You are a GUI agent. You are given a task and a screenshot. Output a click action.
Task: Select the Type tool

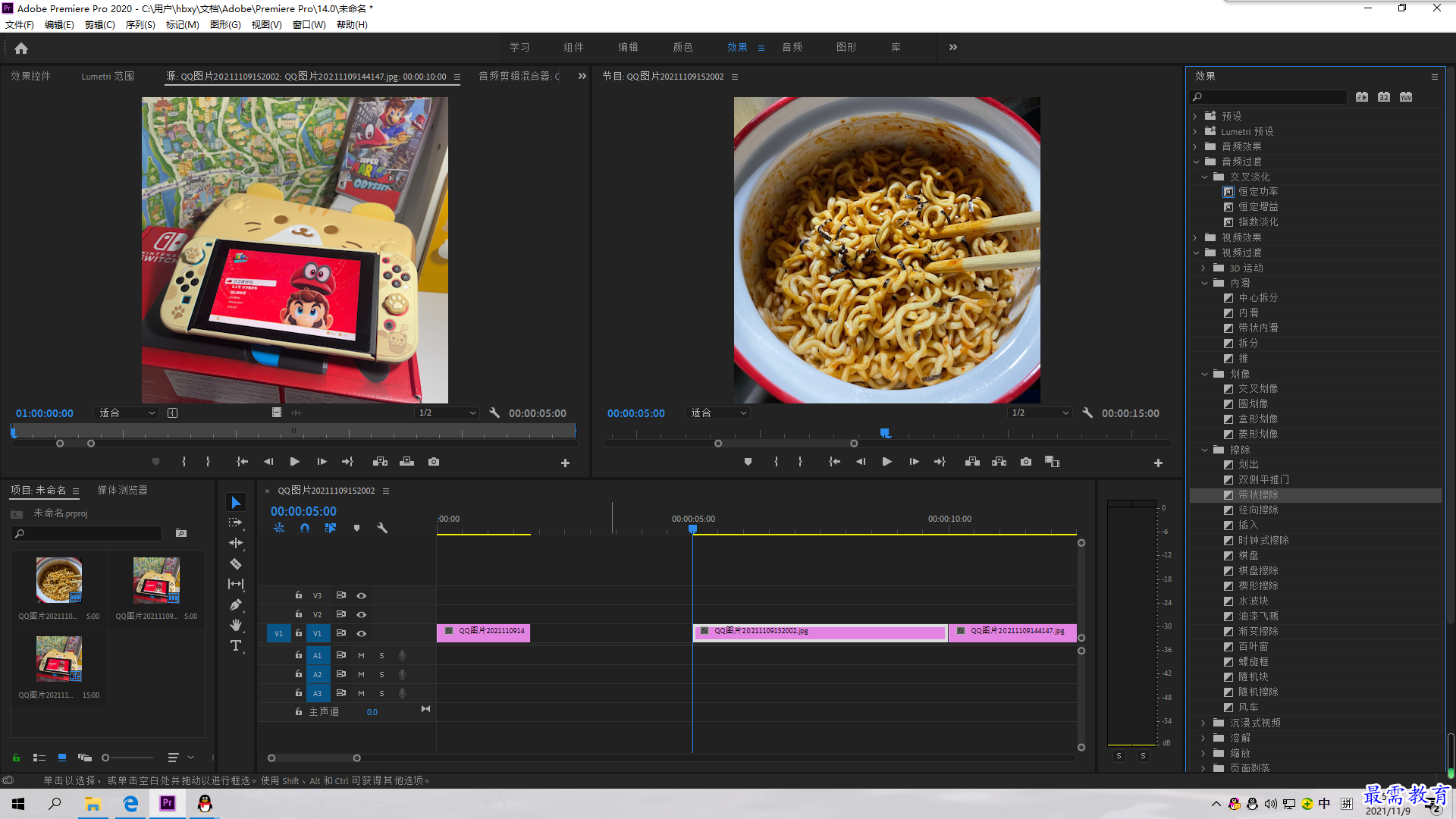point(236,645)
